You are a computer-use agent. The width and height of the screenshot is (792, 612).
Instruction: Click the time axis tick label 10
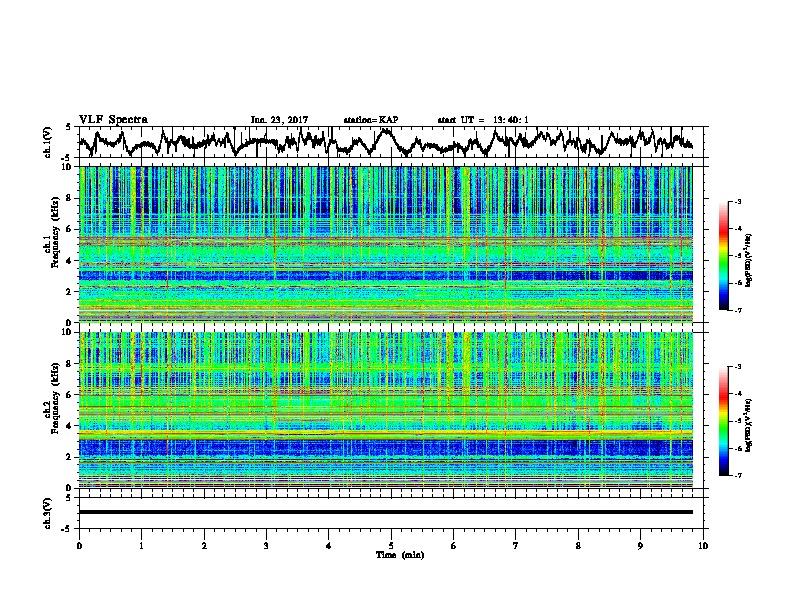point(703,546)
